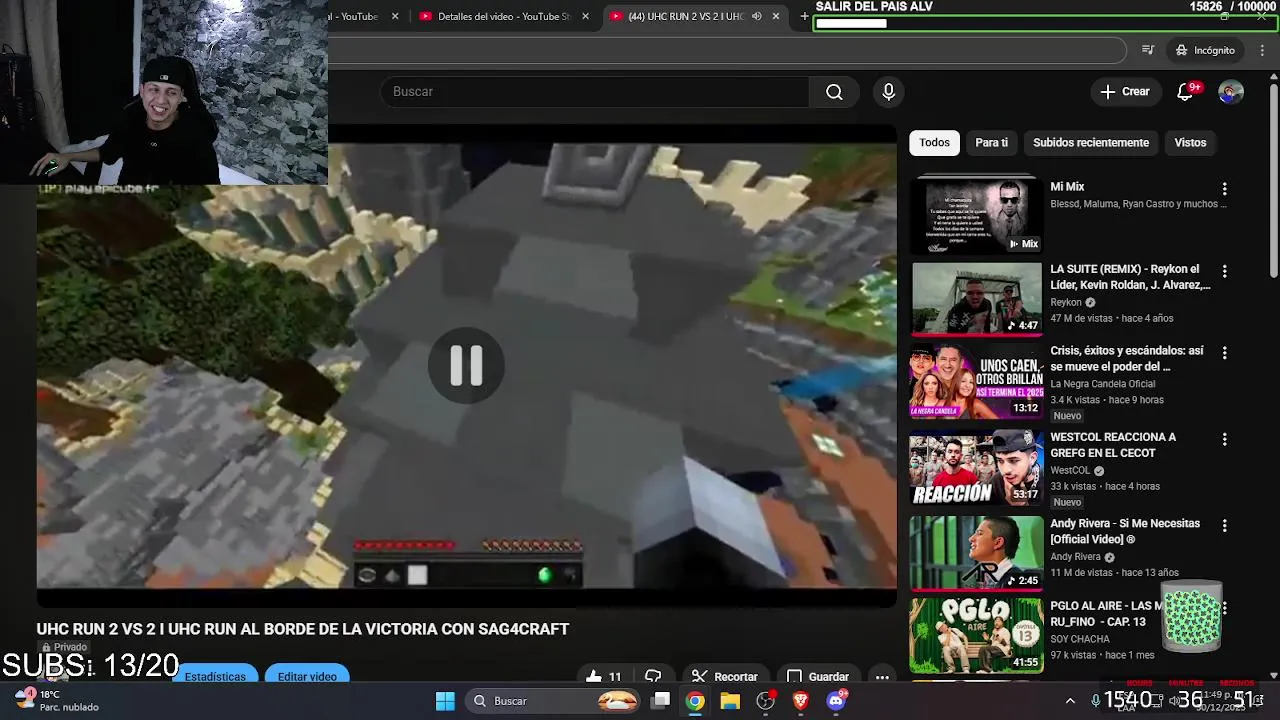The image size is (1280, 720).
Task: Mute the UHC RUN tab audio icon
Action: (x=757, y=16)
